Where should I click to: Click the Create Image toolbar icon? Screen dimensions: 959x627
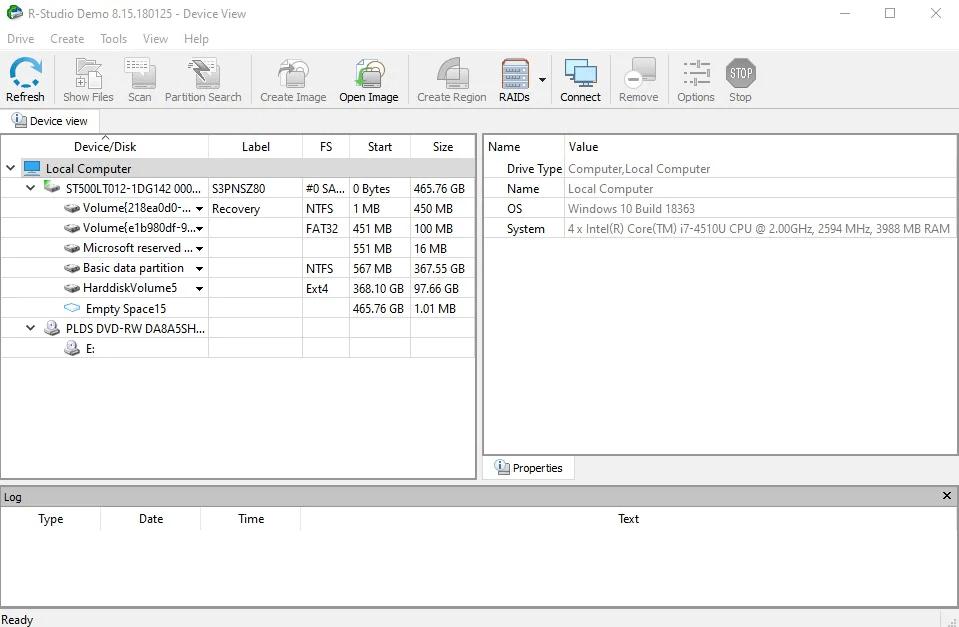pos(293,73)
